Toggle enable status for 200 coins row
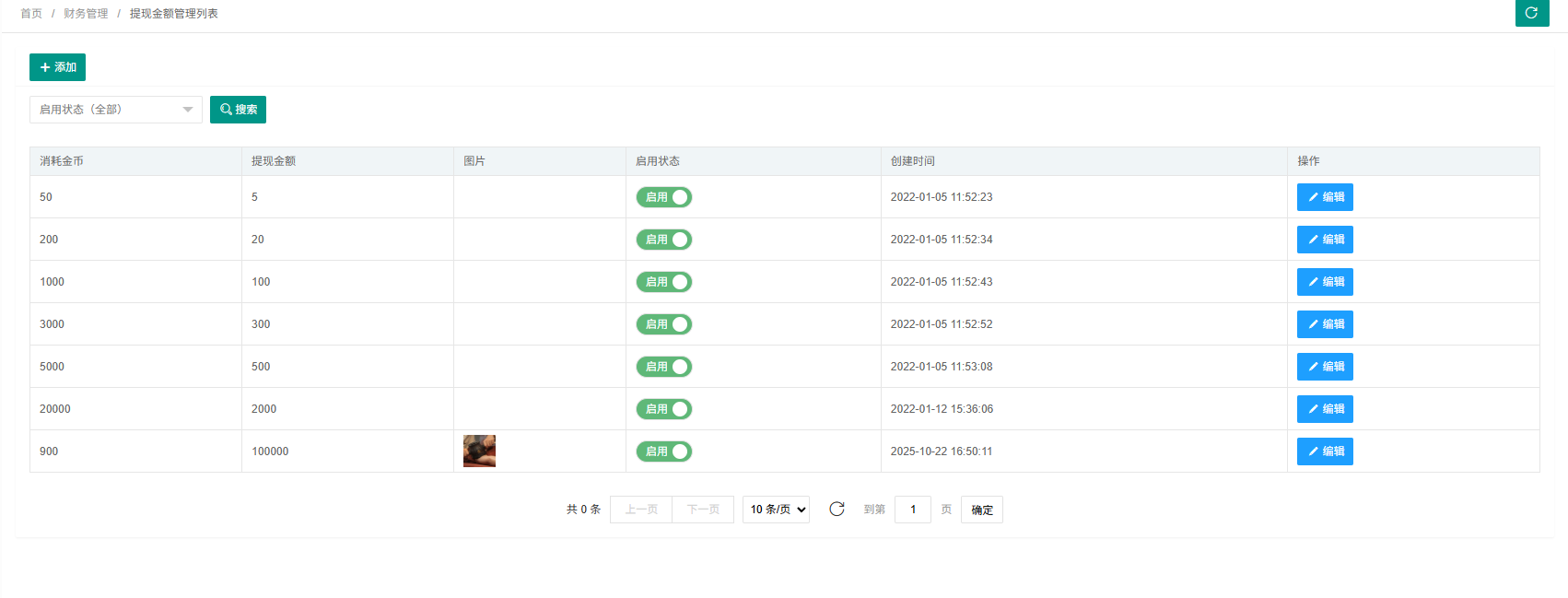 [x=663, y=240]
